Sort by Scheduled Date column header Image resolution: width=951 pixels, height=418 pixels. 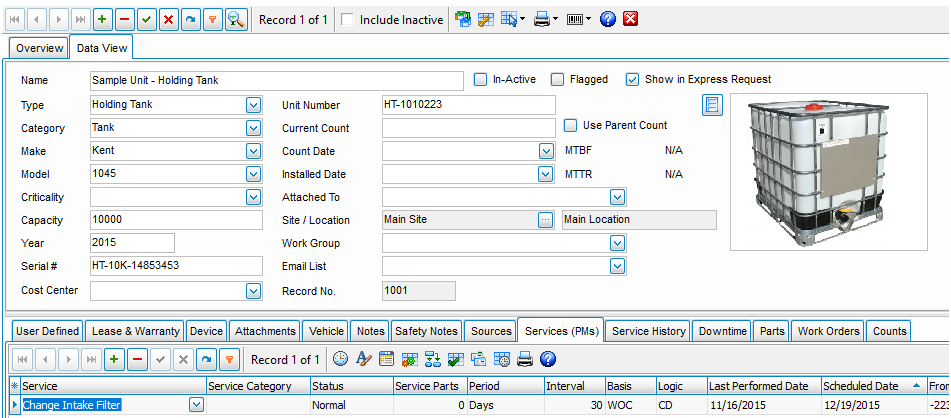[873, 386]
